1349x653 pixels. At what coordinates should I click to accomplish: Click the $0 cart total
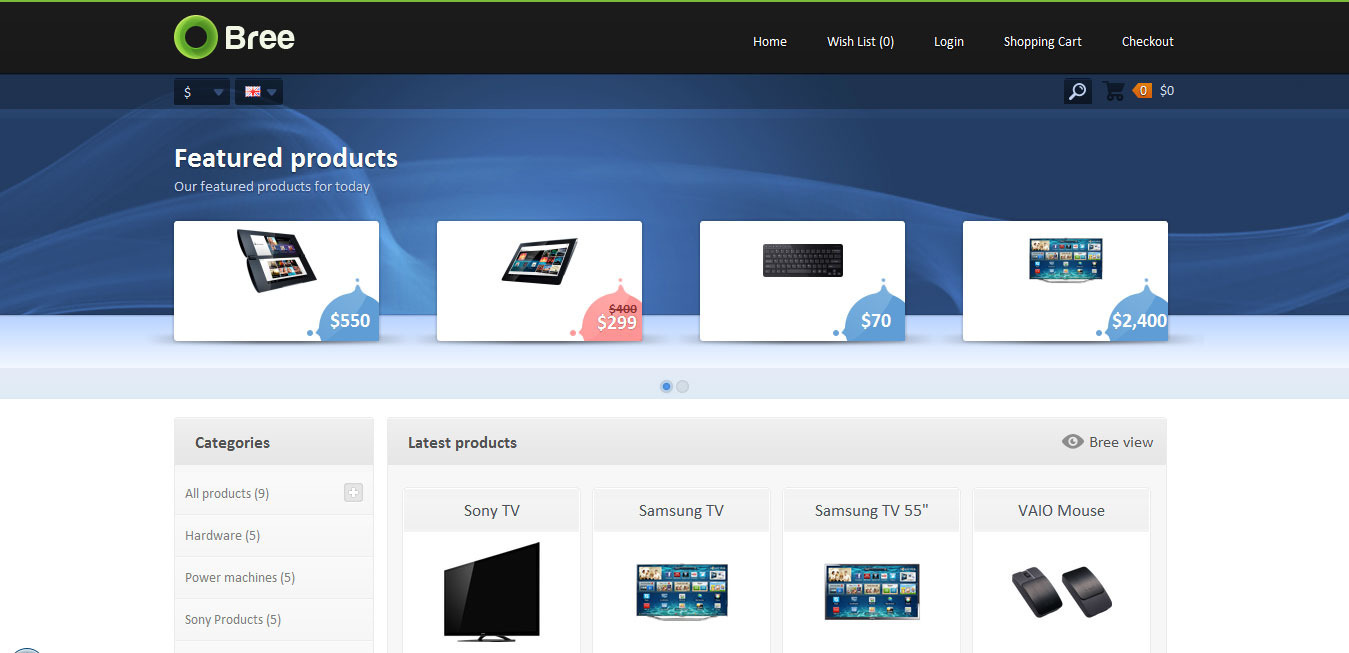coord(1167,91)
